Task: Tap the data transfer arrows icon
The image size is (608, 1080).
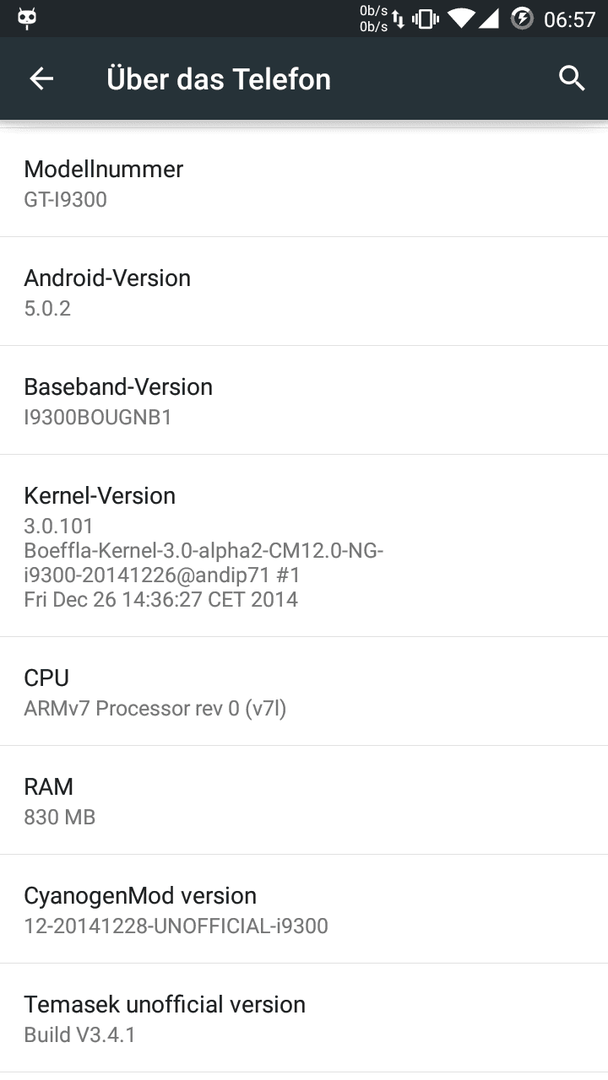Action: 399,19
